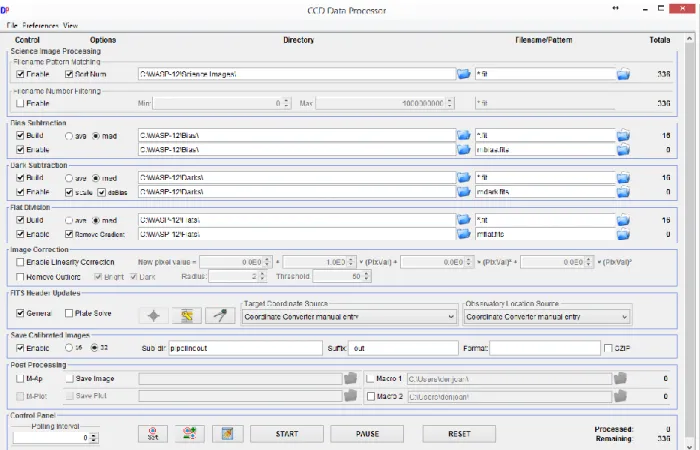Click the START button
The height and width of the screenshot is (450, 700).
tap(287, 433)
